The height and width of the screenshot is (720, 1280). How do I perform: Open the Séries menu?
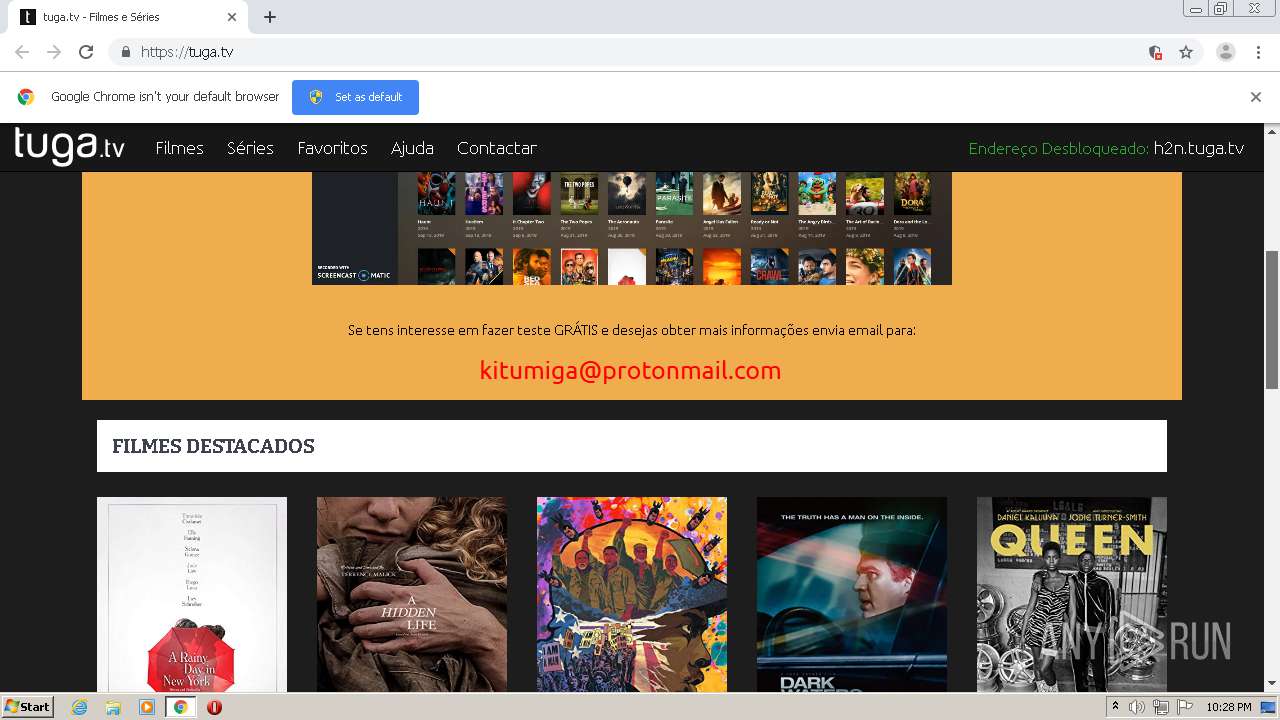coord(250,148)
